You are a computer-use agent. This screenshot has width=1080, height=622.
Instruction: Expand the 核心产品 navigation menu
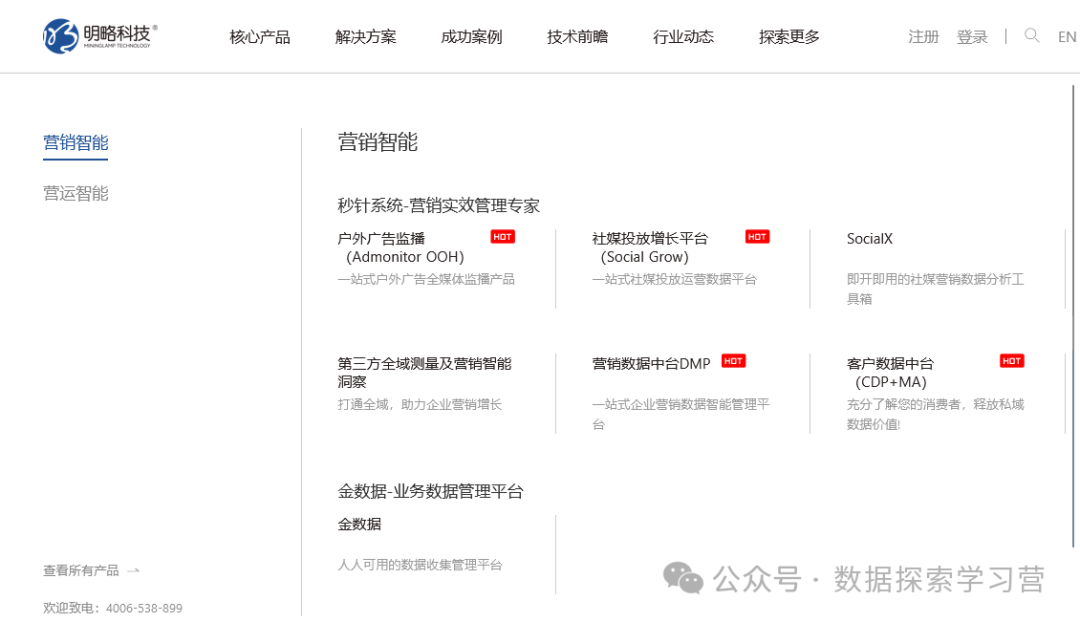[260, 37]
